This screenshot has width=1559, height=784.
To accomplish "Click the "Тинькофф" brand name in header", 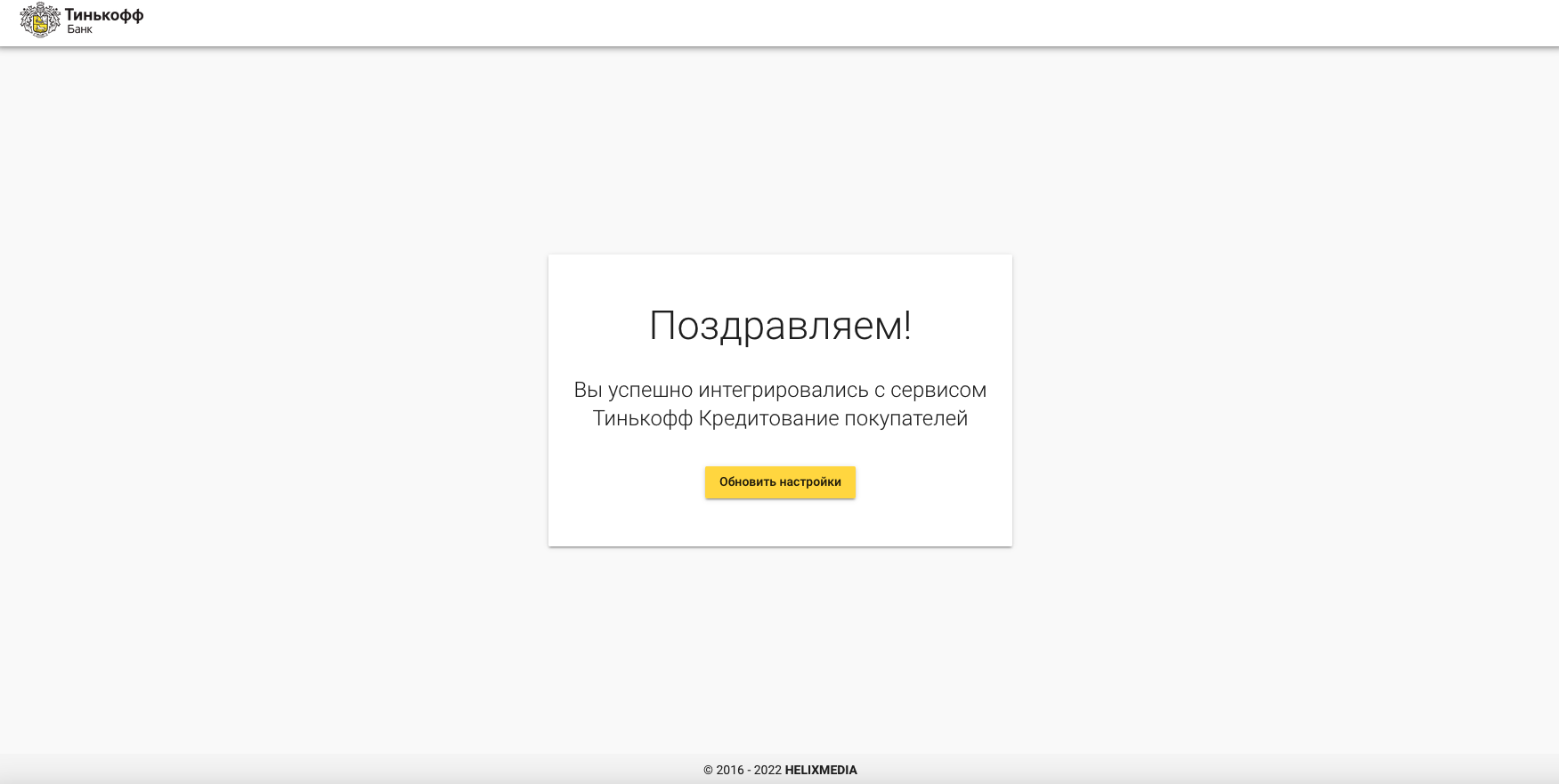I will [104, 15].
